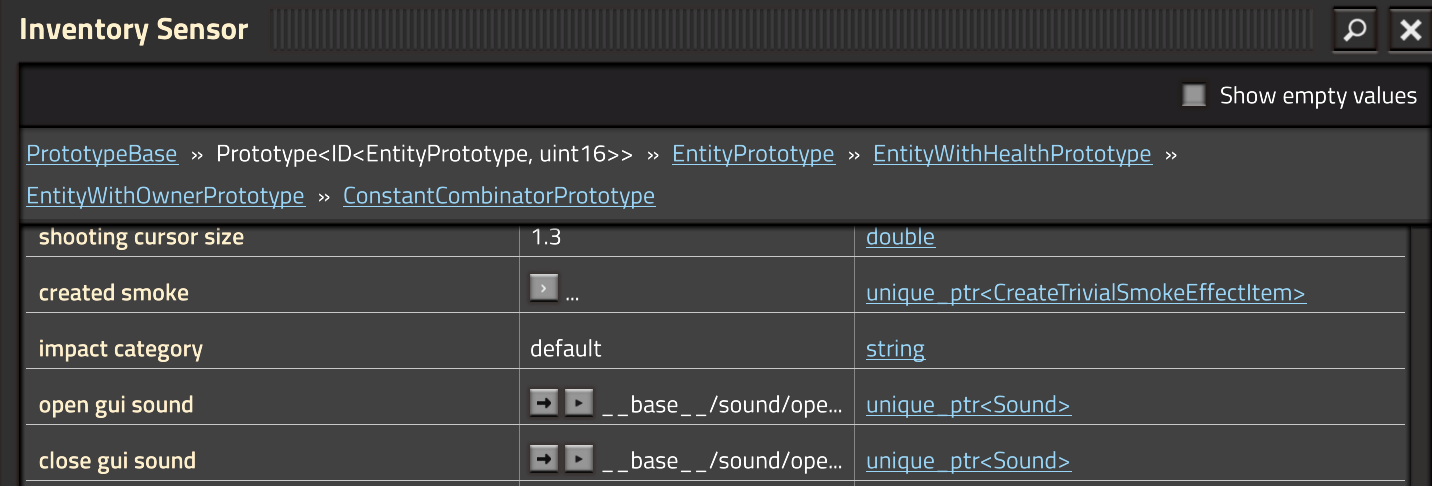The image size is (1432, 486).
Task: Open the ConstantCombinatorPrototype breadcrumb link
Action: click(499, 196)
